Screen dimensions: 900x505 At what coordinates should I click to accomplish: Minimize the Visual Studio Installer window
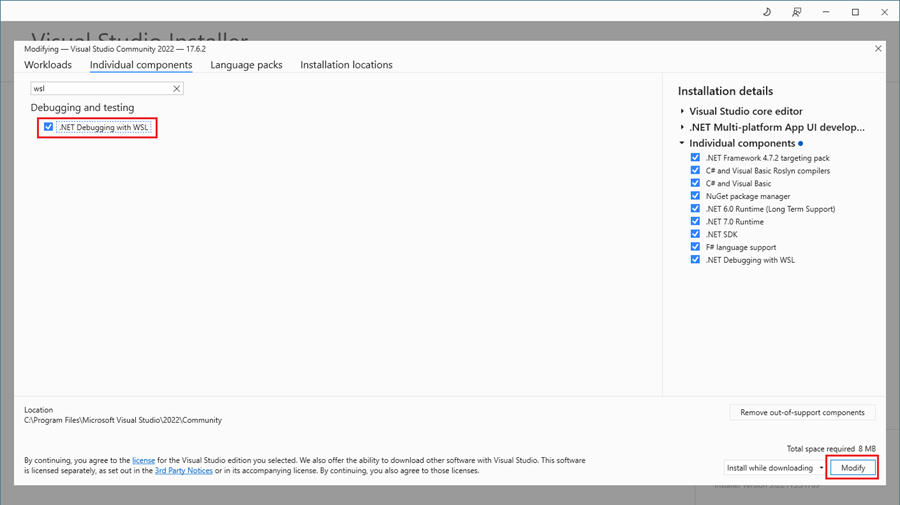coord(826,12)
